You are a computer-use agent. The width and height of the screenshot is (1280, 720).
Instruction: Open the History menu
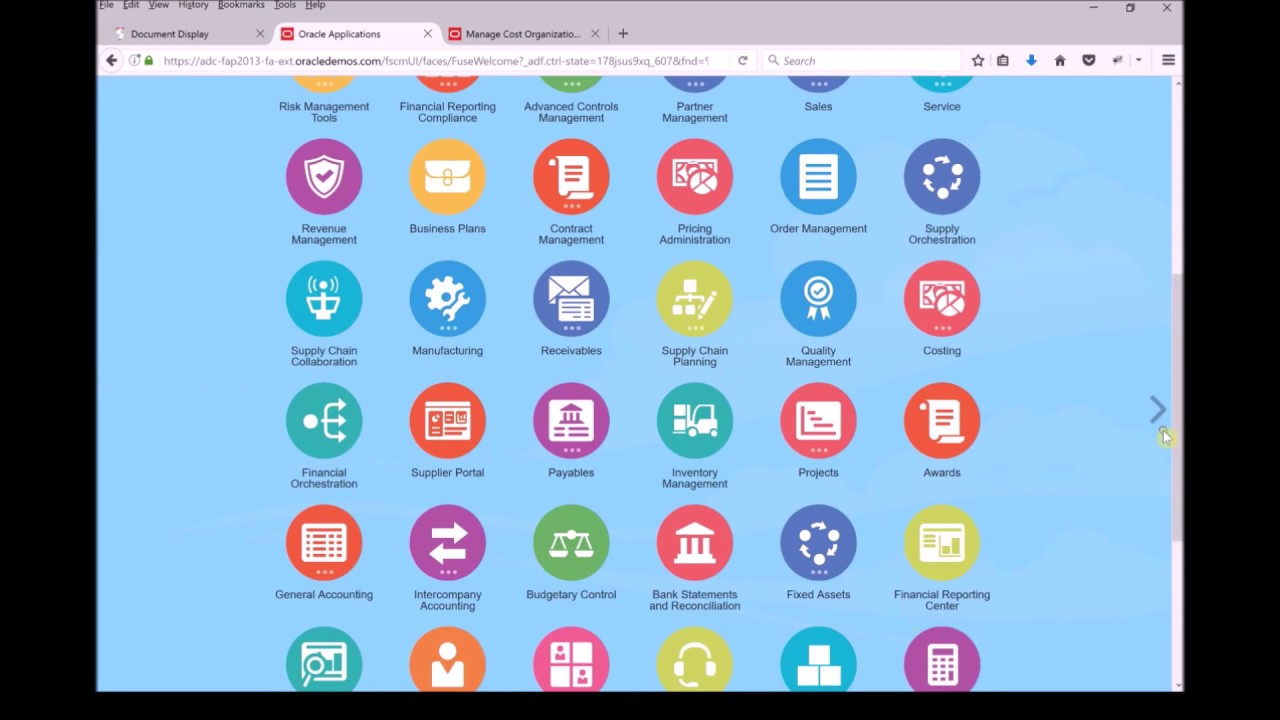[x=193, y=5]
